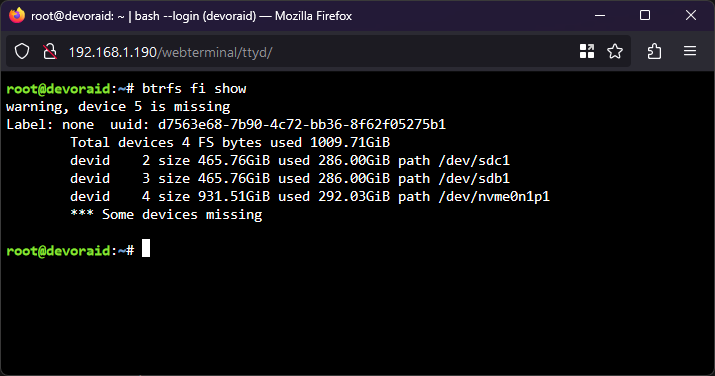Minimize the Firefox window
The width and height of the screenshot is (715, 376).
tap(600, 15)
